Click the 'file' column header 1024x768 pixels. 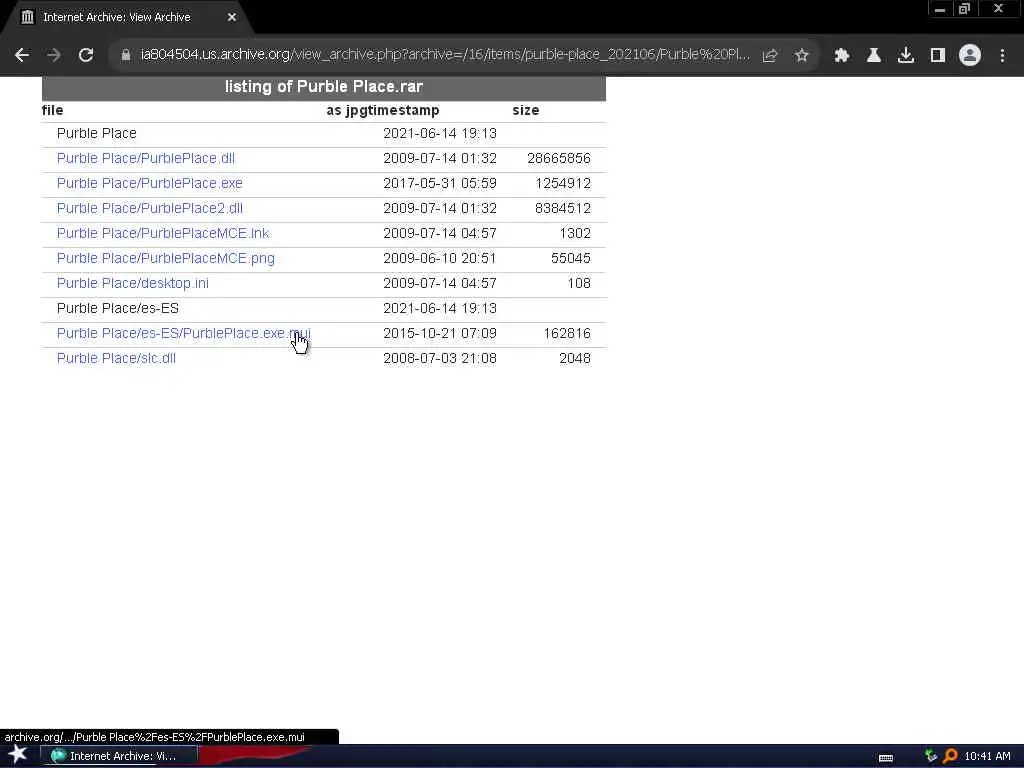click(52, 110)
